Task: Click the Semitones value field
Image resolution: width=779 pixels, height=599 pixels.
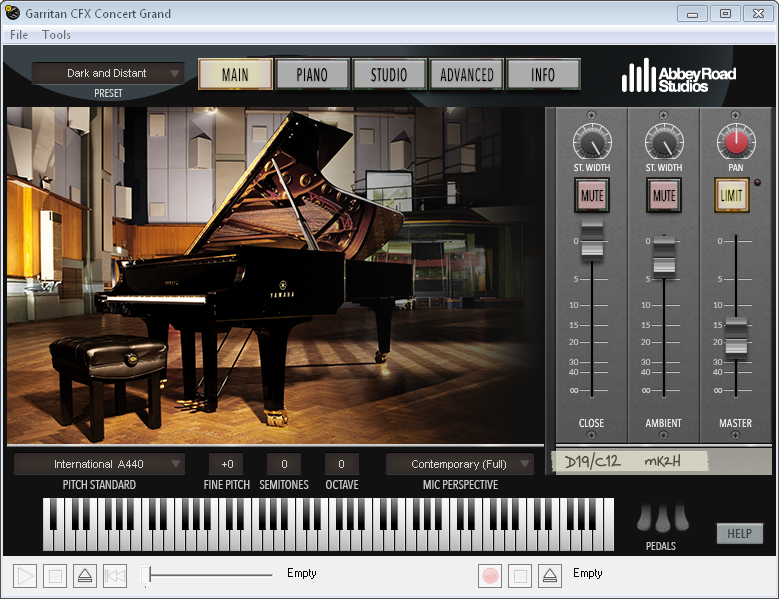Action: click(284, 464)
